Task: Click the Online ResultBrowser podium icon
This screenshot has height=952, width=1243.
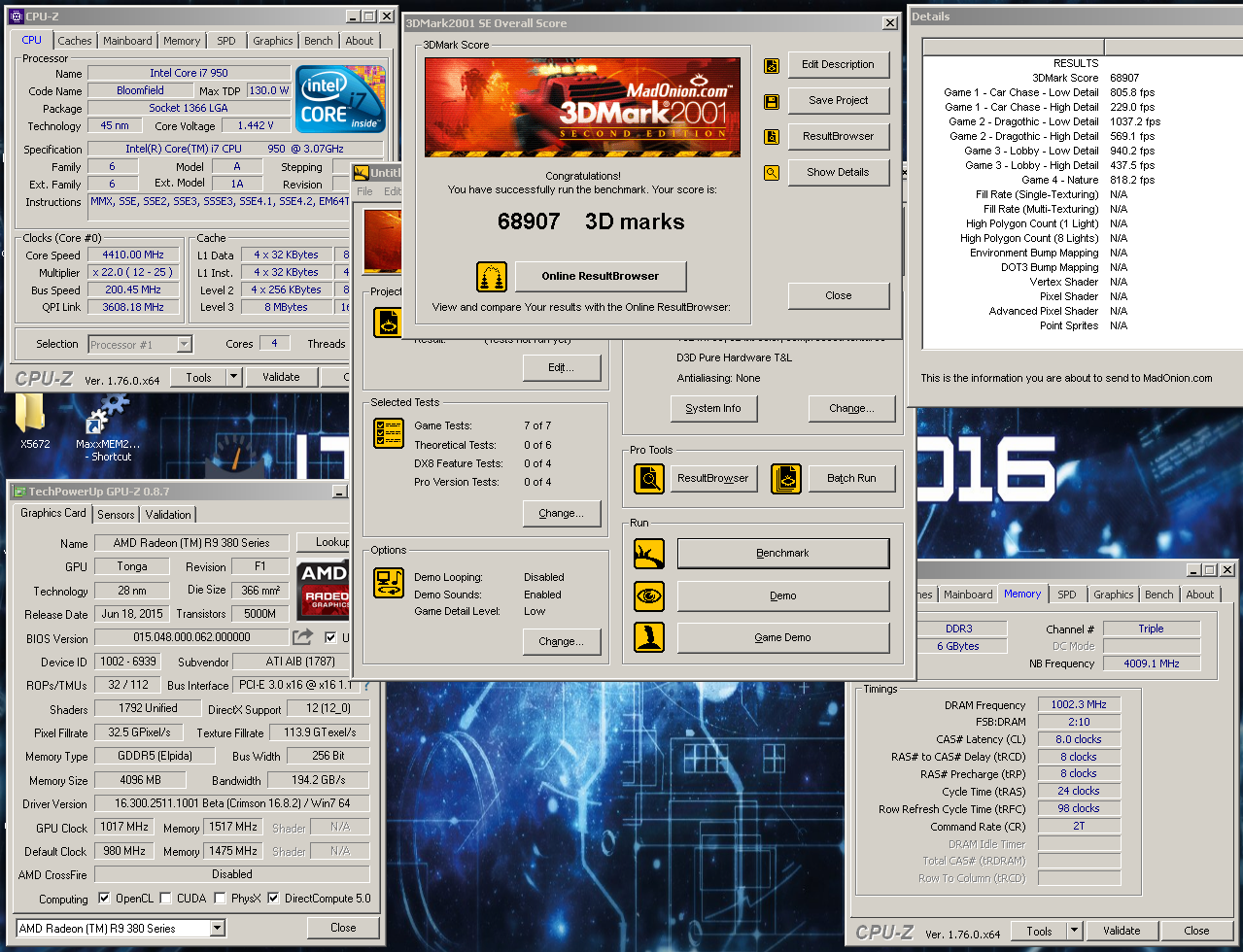Action: pos(492,277)
